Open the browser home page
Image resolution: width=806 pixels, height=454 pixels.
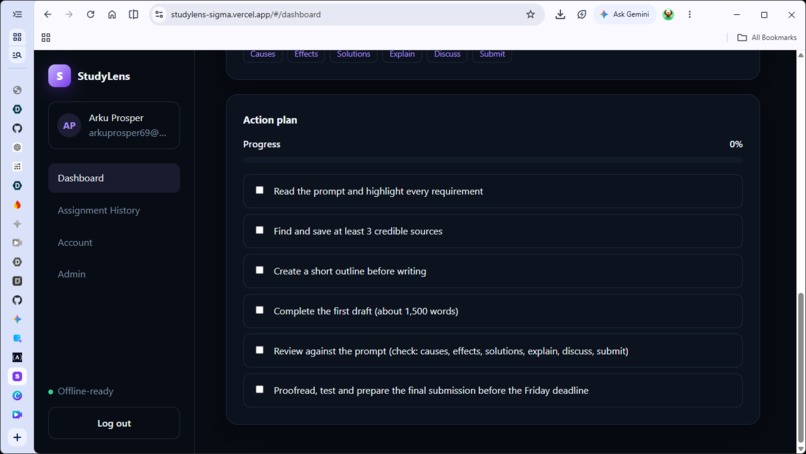click(x=112, y=14)
